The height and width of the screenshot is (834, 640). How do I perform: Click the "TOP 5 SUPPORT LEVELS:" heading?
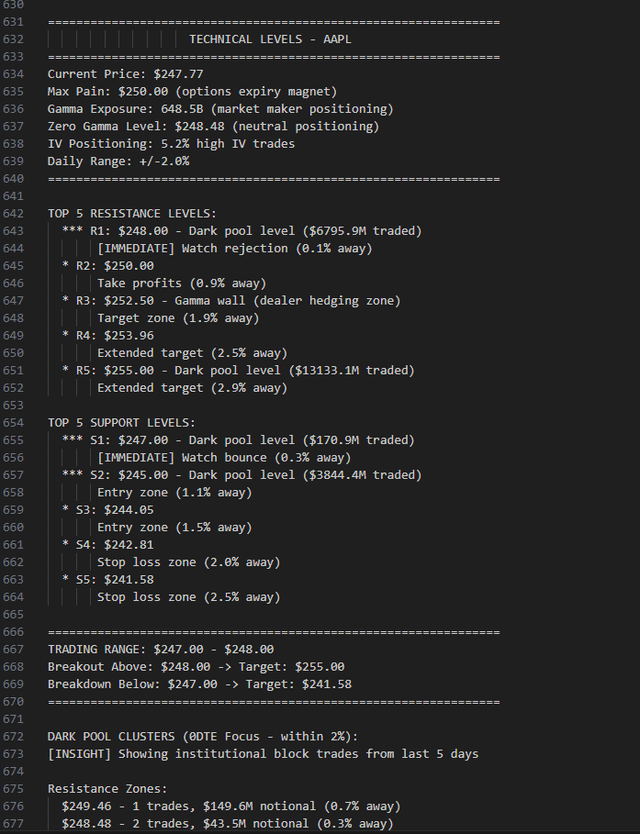tap(121, 423)
